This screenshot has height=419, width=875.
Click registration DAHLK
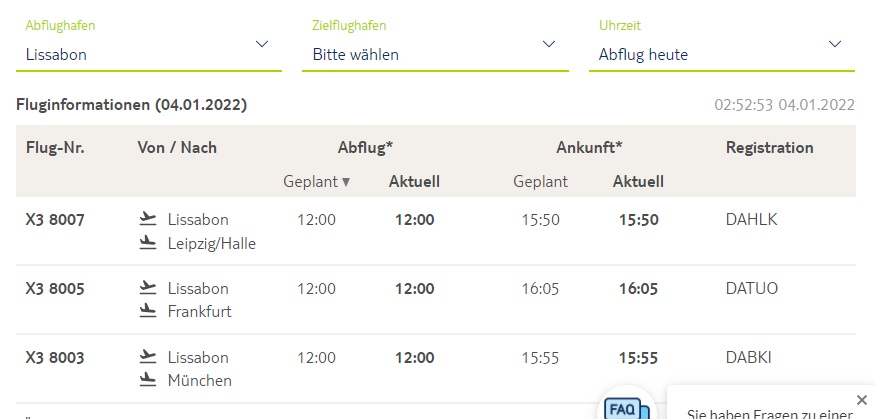(751, 219)
